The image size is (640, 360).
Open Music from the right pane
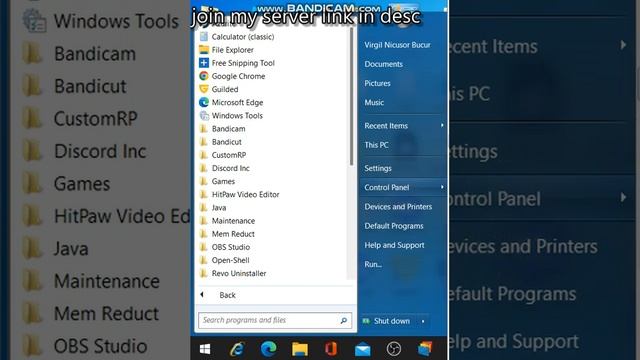374,102
